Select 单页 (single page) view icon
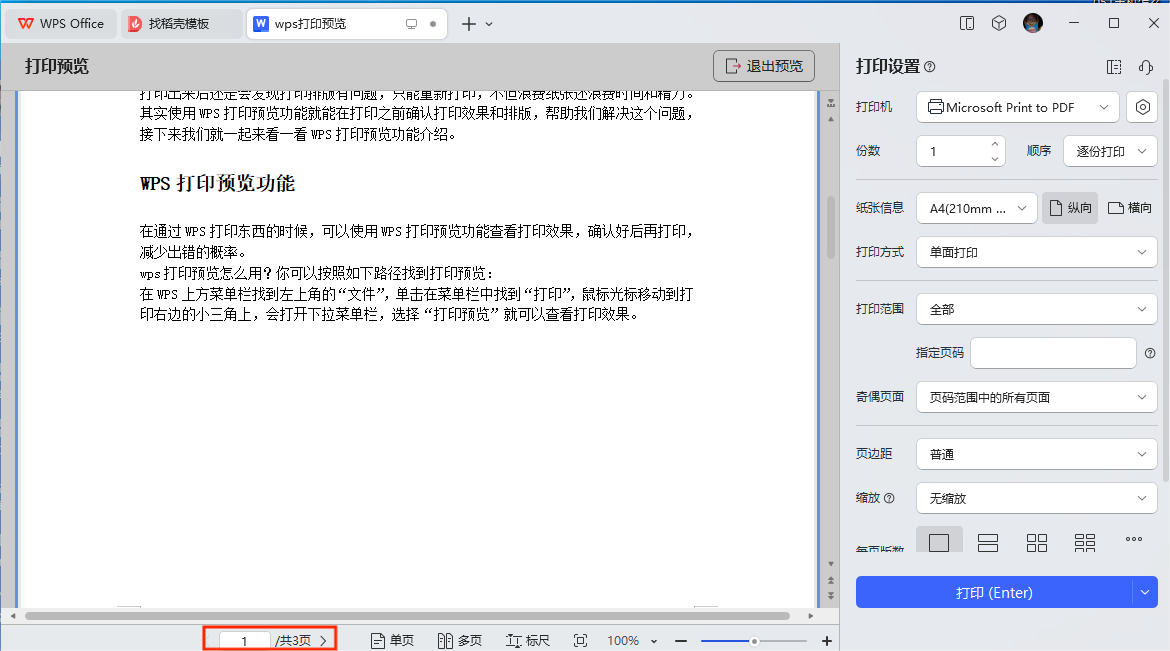Image resolution: width=1170 pixels, height=651 pixels. (x=391, y=640)
